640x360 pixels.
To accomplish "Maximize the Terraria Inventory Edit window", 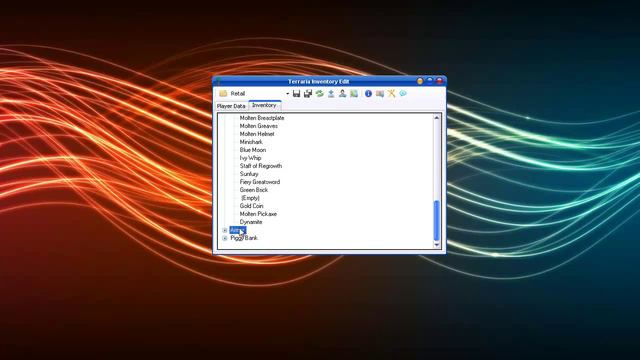I will click(430, 81).
